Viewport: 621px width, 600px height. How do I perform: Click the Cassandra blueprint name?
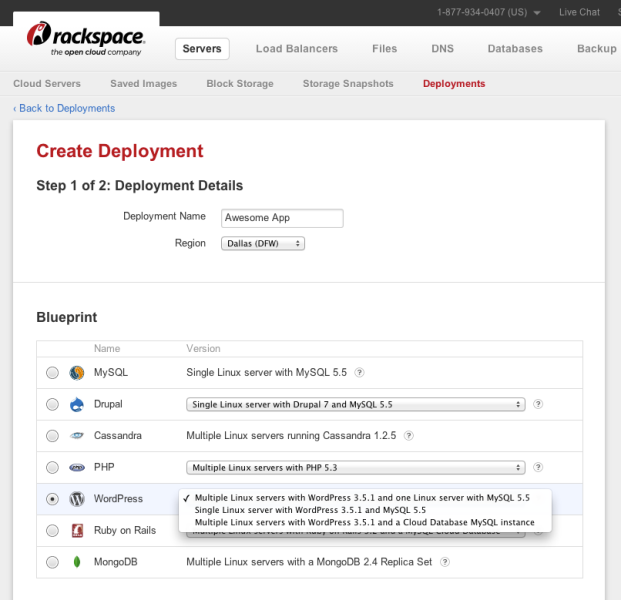[x=118, y=436]
